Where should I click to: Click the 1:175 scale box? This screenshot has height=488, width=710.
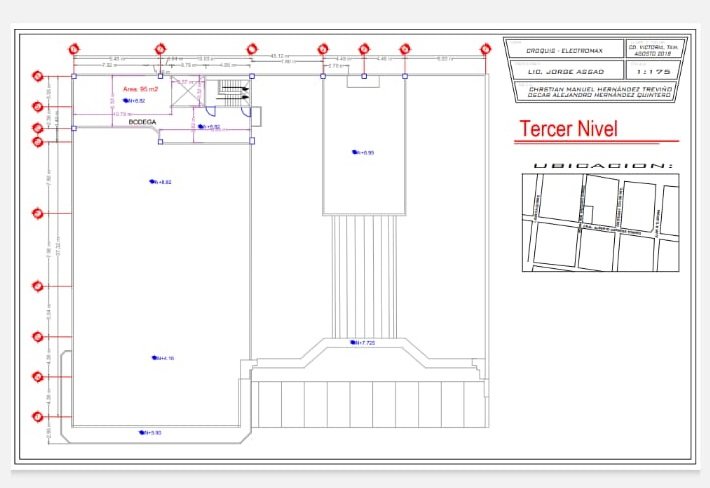[x=651, y=71]
